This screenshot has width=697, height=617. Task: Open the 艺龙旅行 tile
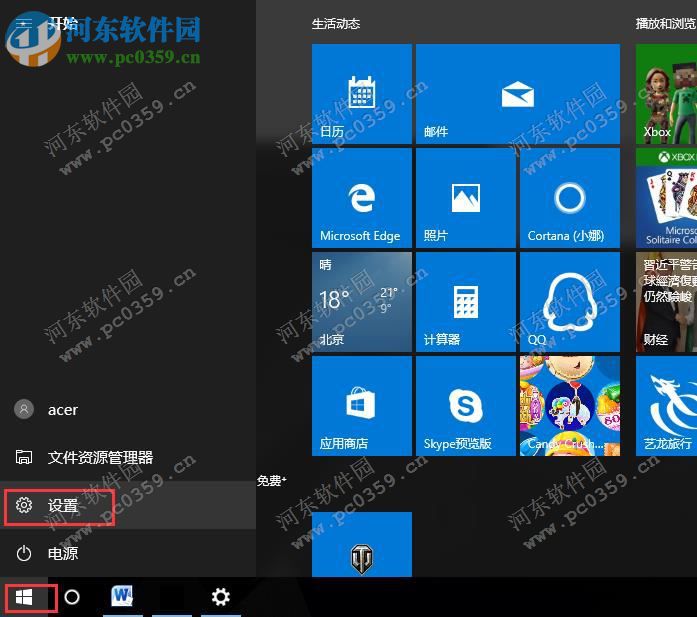666,406
